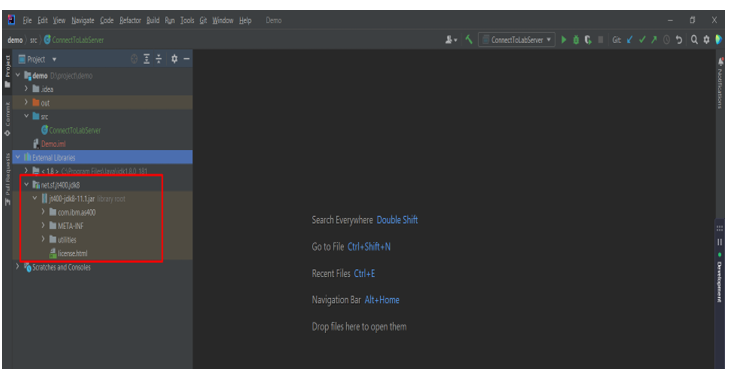Collapse the net.sf.jt400.jdk8 library node
Screen dimensions: 737x378
tap(26, 185)
